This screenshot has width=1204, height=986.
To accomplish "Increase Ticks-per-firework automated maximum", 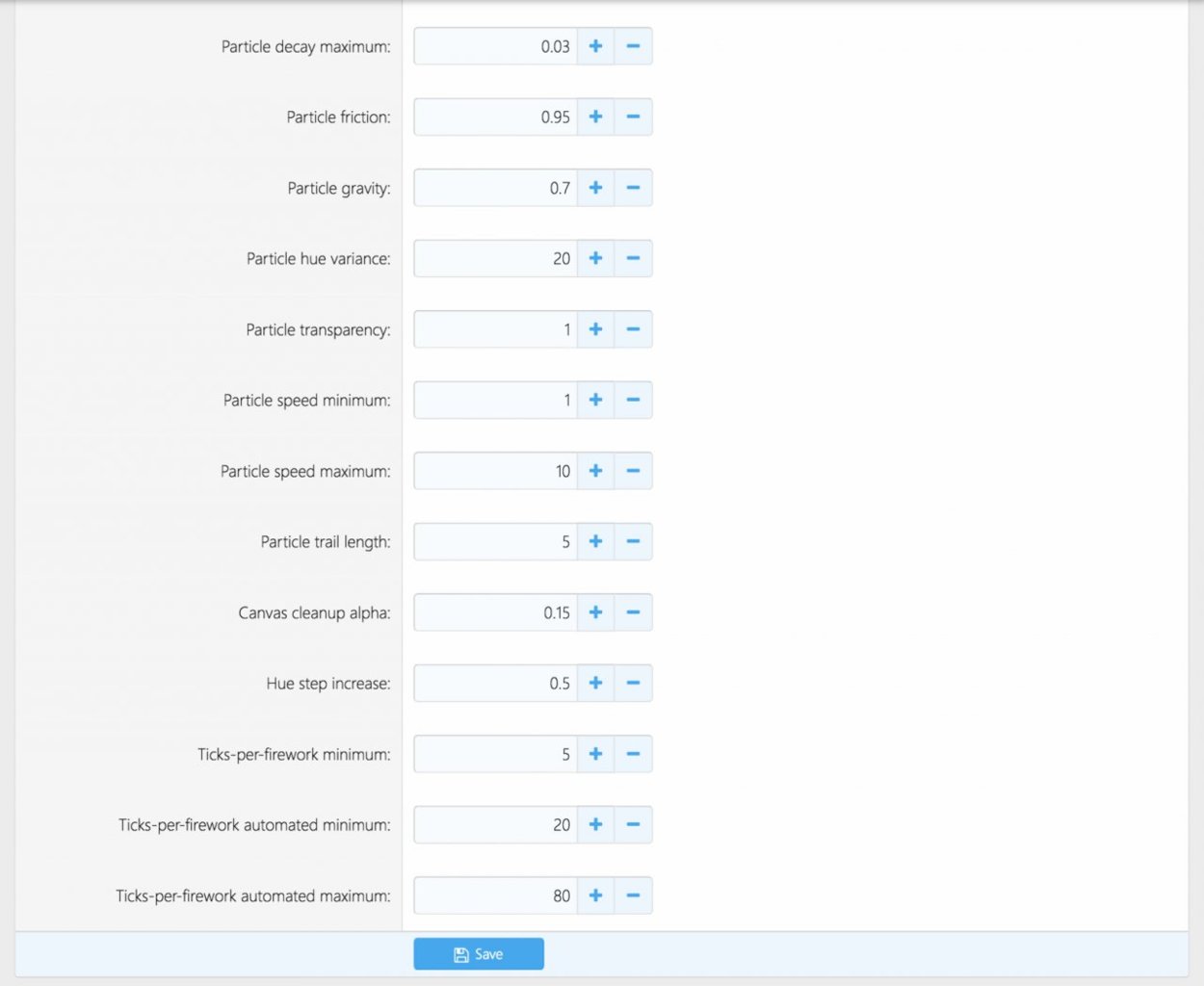I will (x=595, y=895).
